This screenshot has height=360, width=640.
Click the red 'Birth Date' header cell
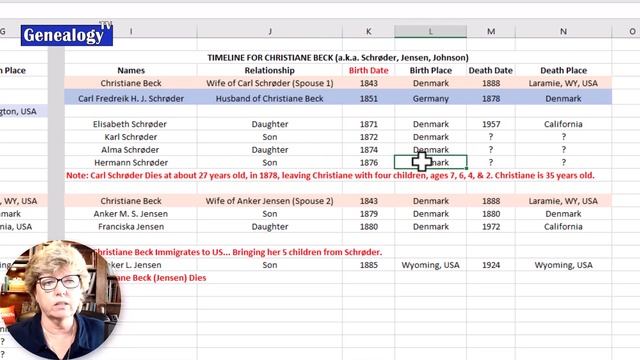(x=368, y=70)
